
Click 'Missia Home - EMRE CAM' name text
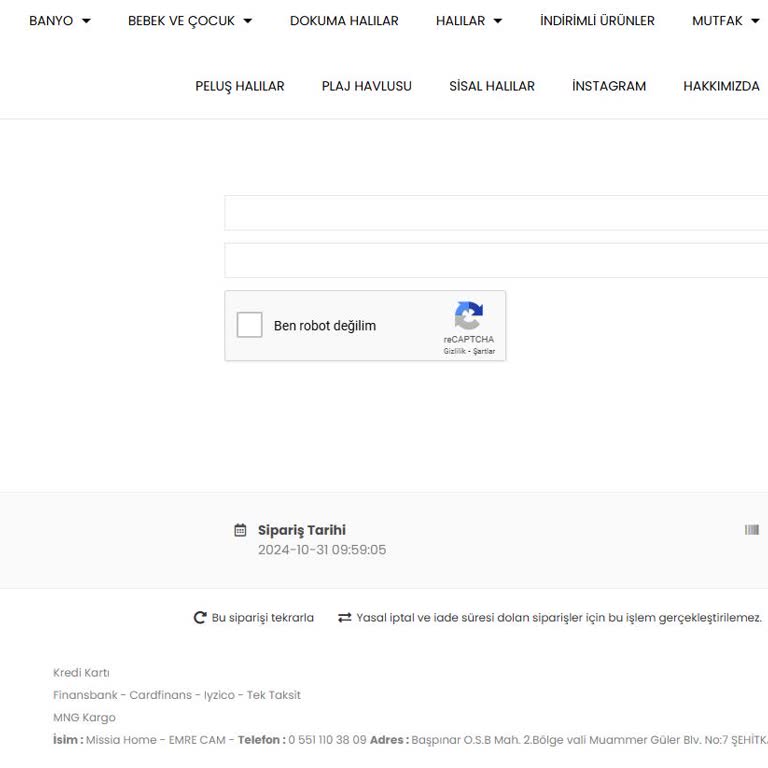tap(156, 740)
